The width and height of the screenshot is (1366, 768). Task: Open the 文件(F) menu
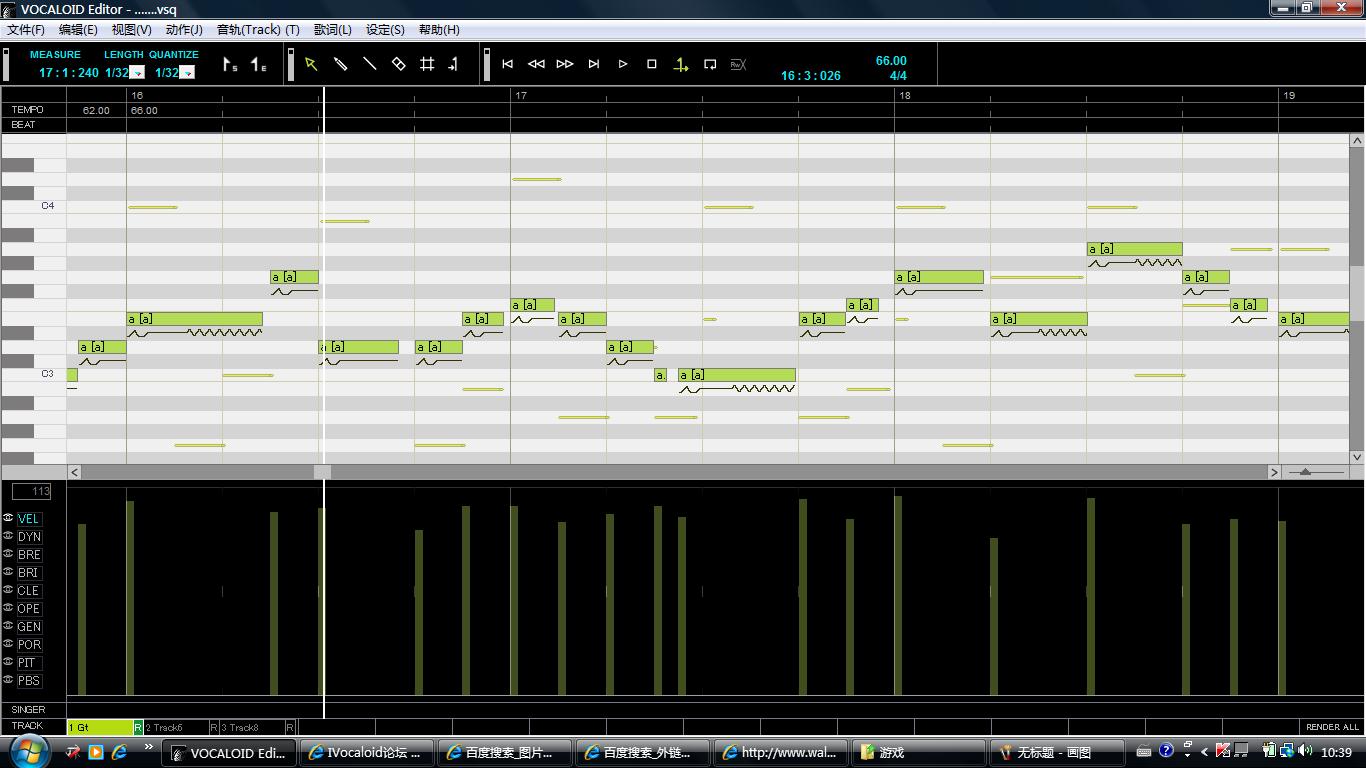(x=25, y=30)
